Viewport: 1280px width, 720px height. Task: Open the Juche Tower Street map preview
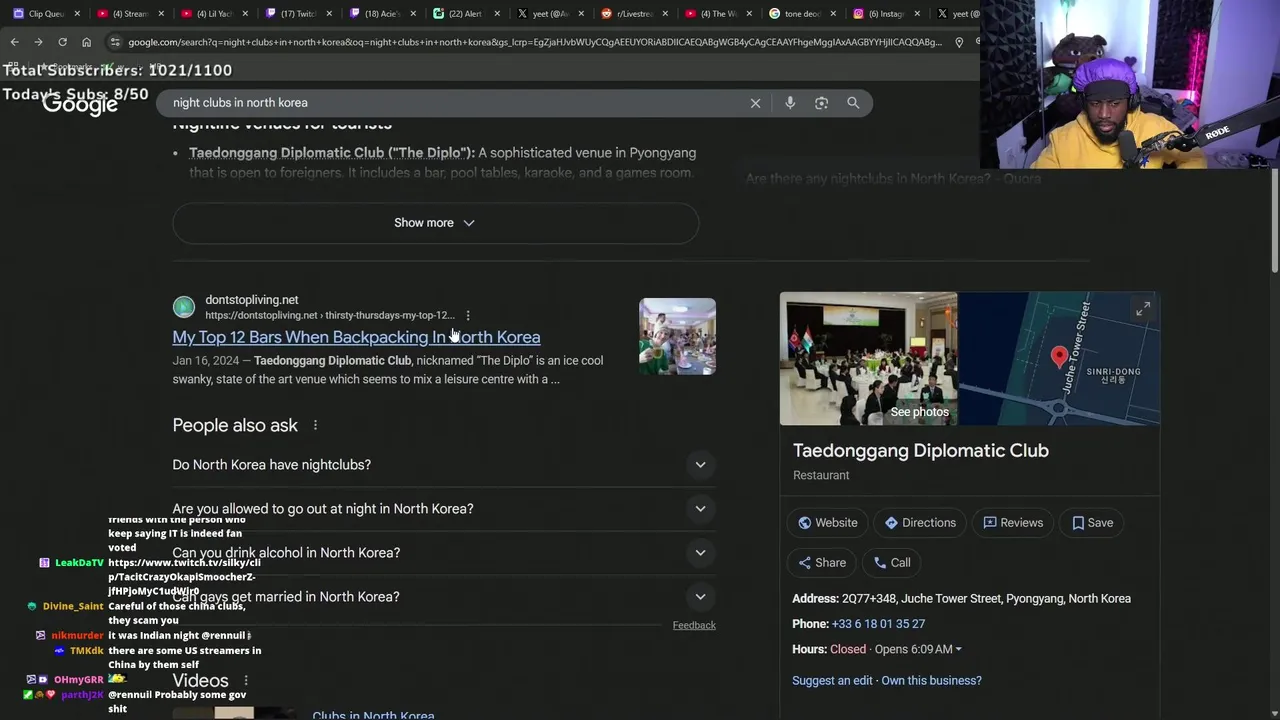coord(1059,358)
